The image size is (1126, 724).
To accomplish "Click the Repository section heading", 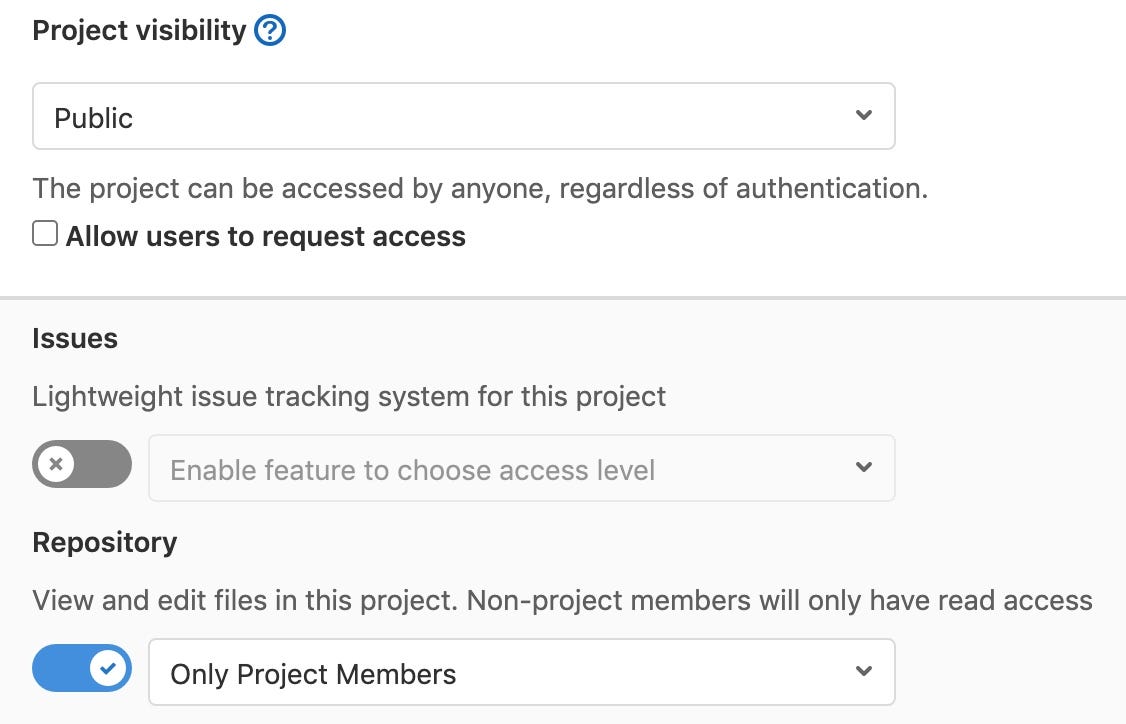I will tap(105, 543).
